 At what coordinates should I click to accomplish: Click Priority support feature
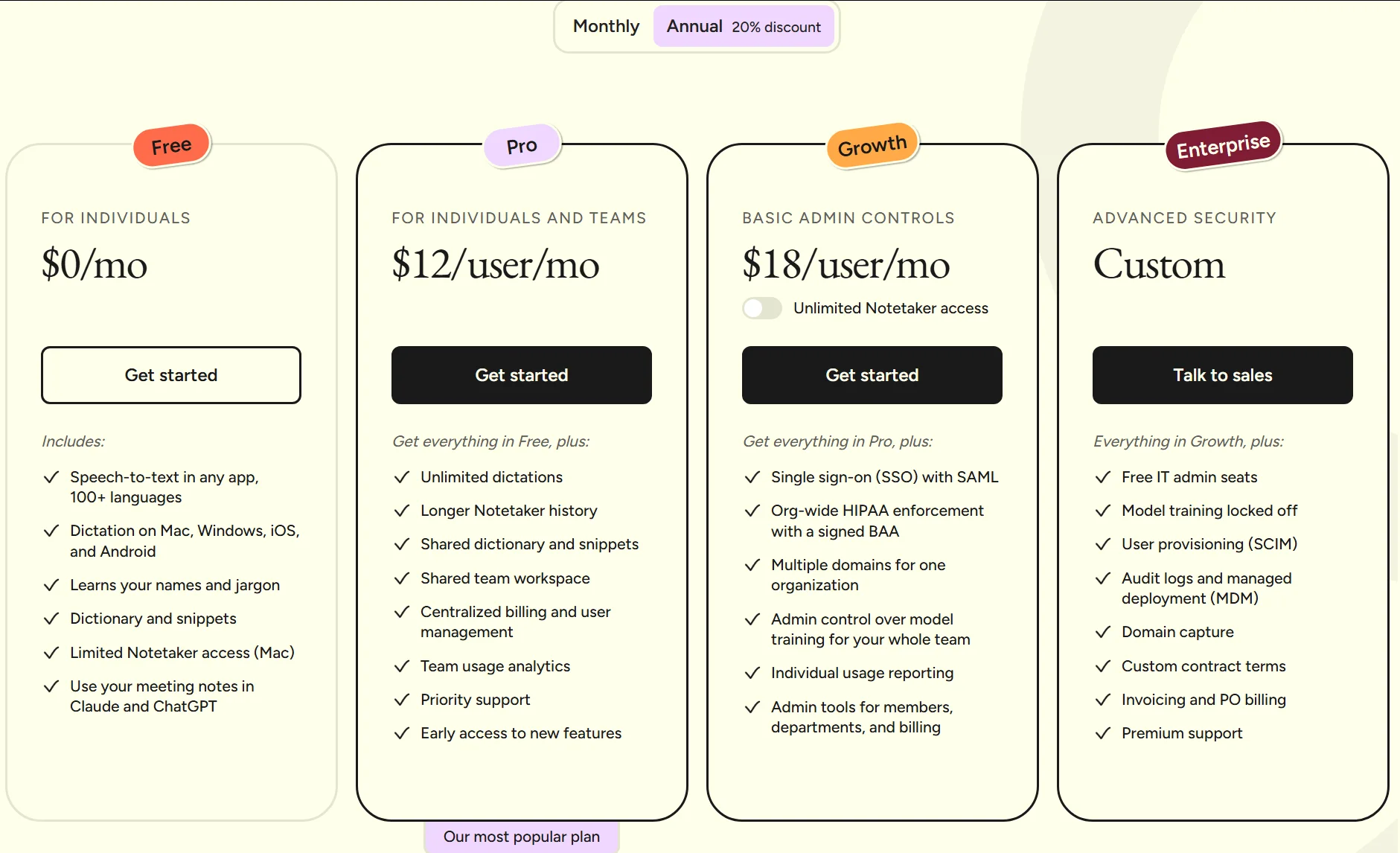tap(475, 700)
